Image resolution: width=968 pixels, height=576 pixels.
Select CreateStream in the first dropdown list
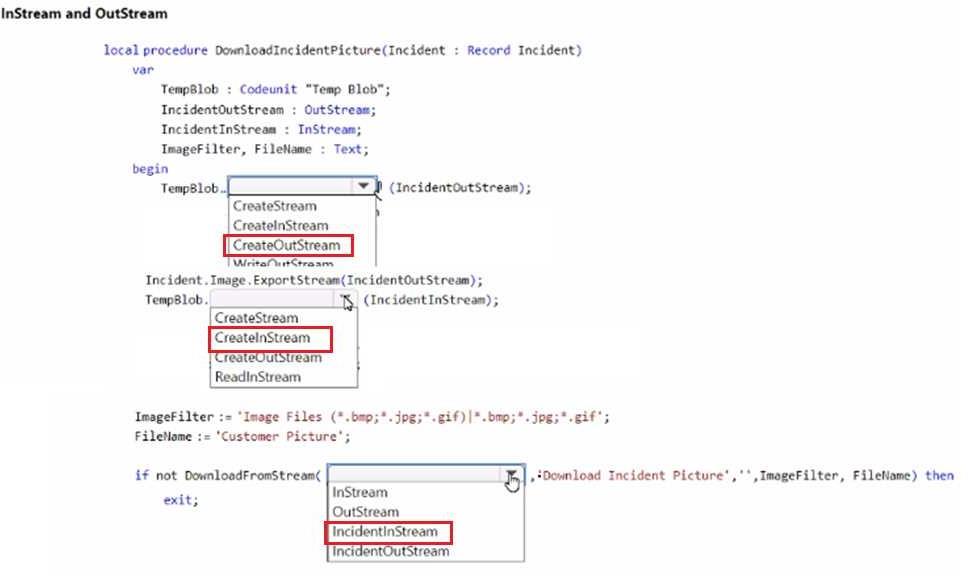275,206
